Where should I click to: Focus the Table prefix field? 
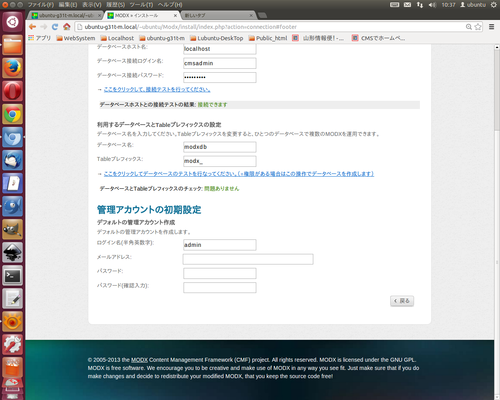220,161
